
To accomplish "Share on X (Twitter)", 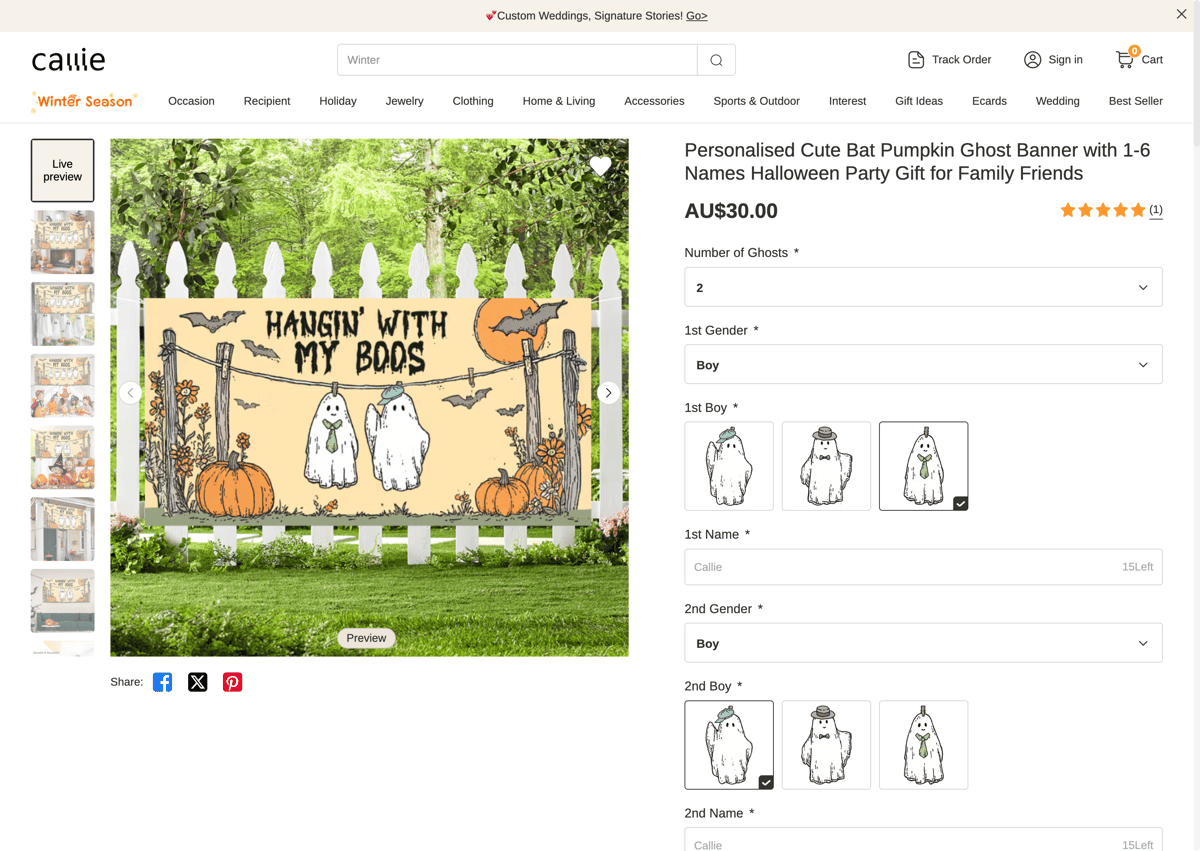I will [197, 682].
